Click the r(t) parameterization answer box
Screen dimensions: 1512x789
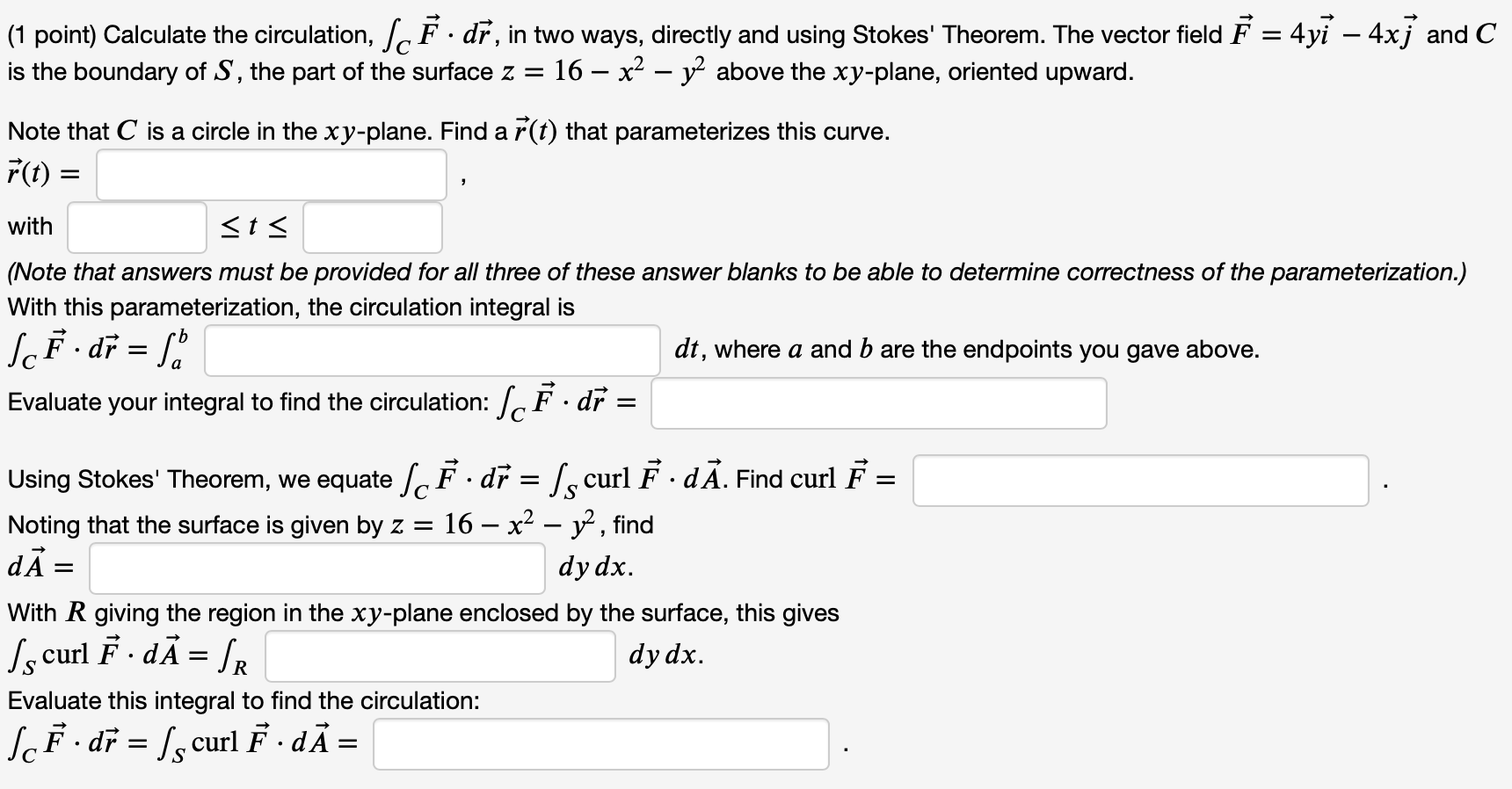click(270, 176)
